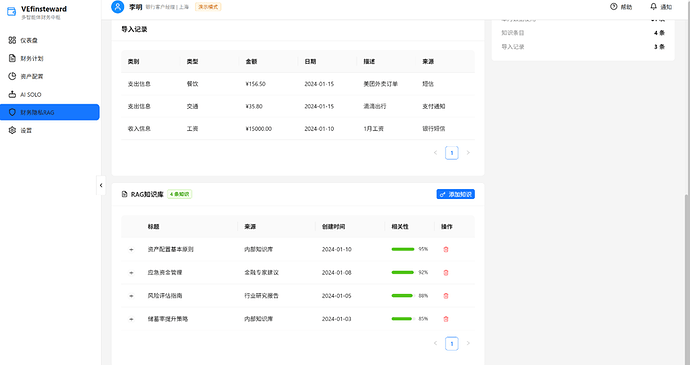Click the 演示模式 demo mode tag
The height and width of the screenshot is (365, 690).
coord(208,7)
